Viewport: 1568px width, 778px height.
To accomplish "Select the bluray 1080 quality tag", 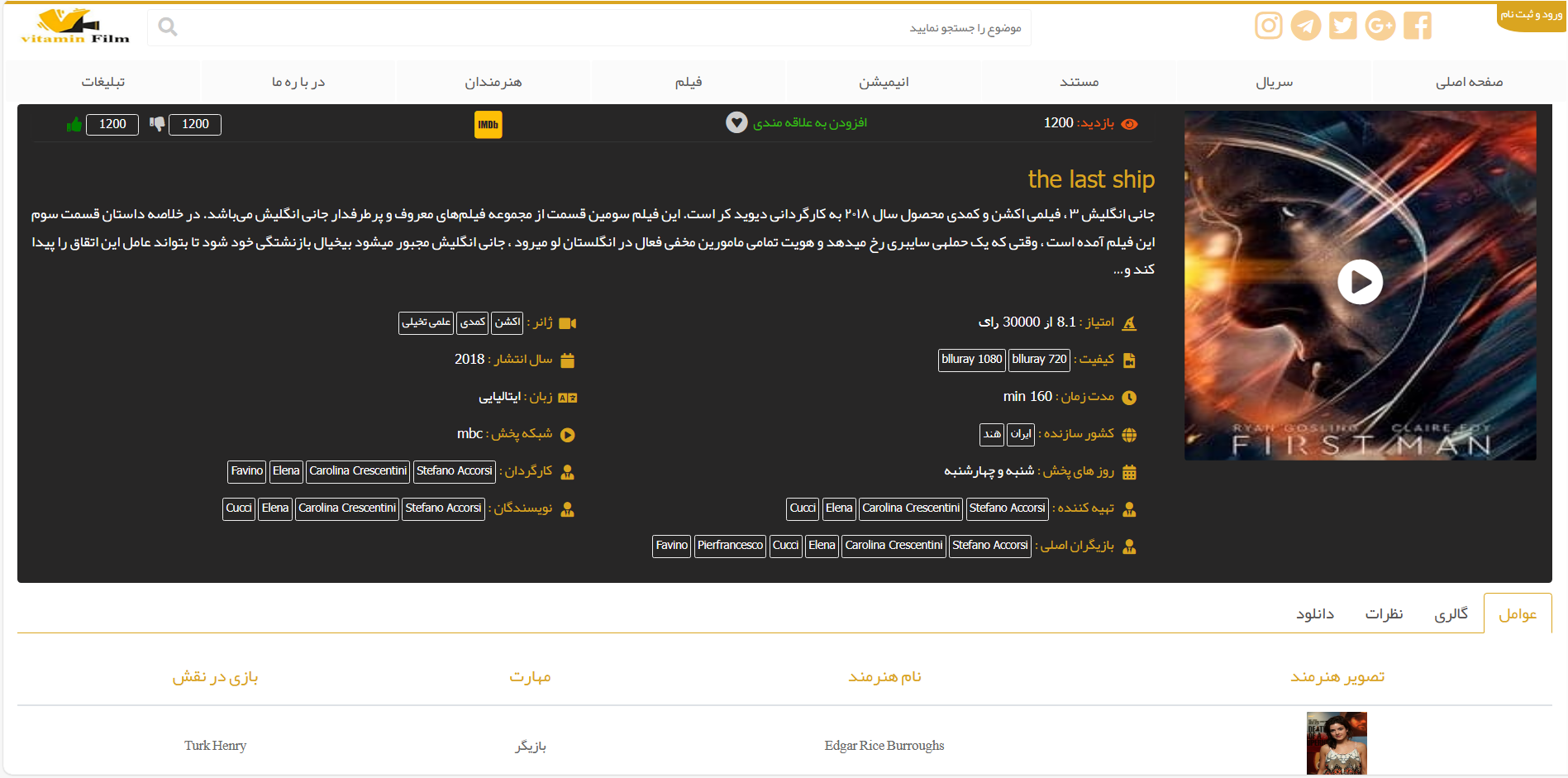I will pos(971,360).
